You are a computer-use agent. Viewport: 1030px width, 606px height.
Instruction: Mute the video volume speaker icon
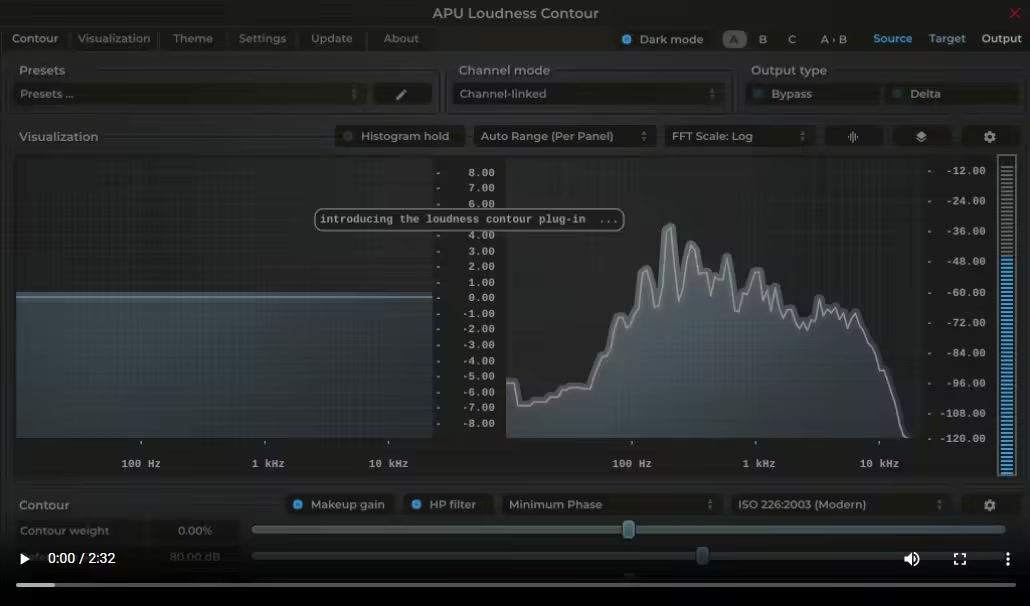pos(911,559)
